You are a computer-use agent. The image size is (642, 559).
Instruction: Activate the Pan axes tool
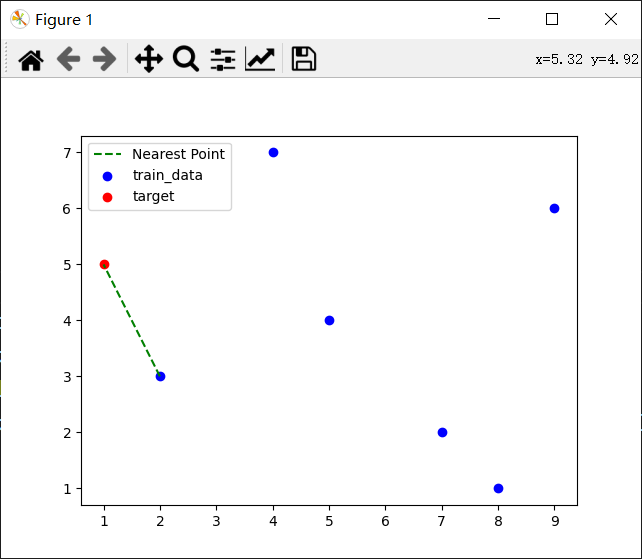(149, 59)
